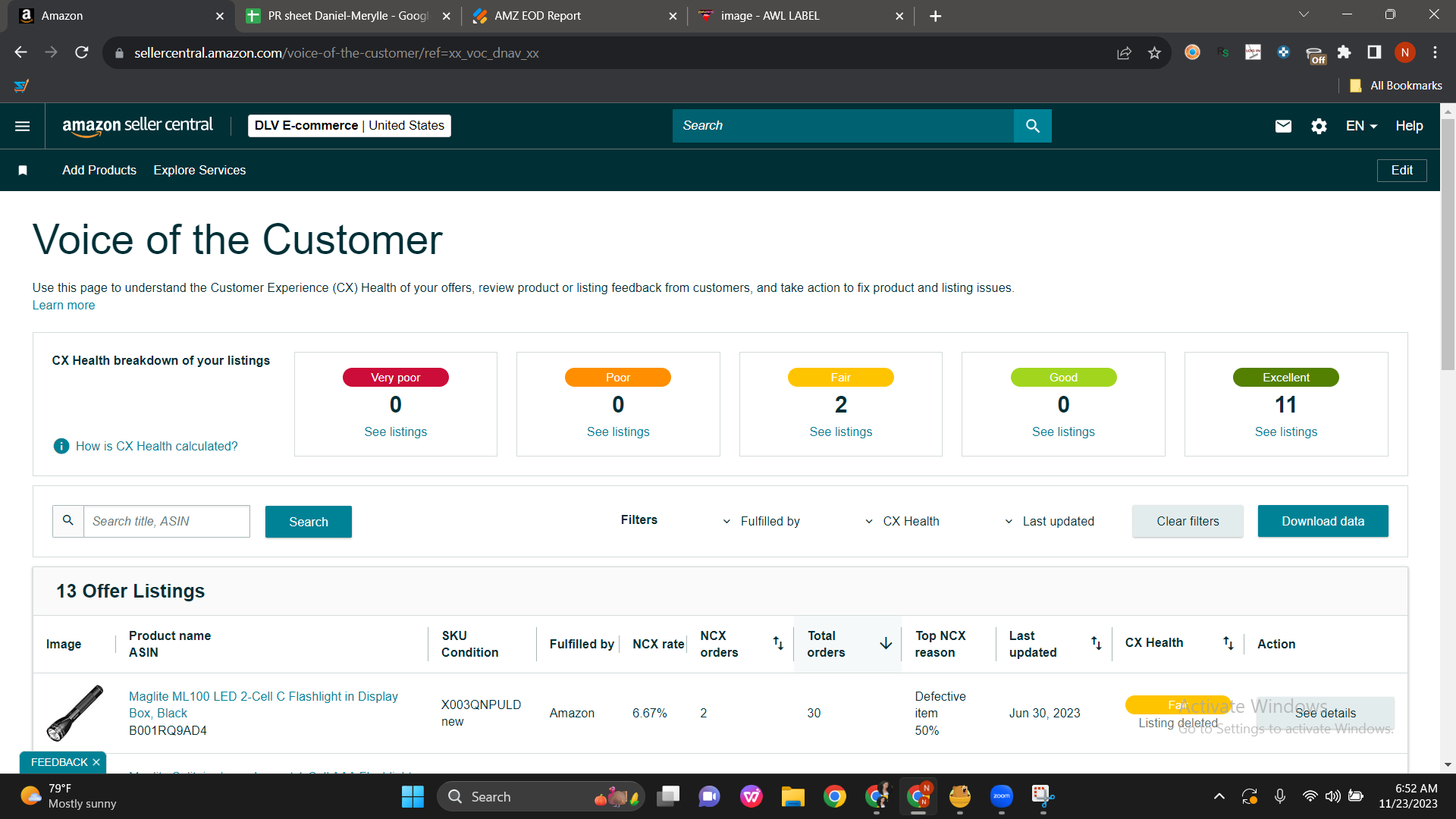Viewport: 1456px width, 819px height.
Task: Click the magnifier icon in title ASIN search
Action: (x=68, y=521)
